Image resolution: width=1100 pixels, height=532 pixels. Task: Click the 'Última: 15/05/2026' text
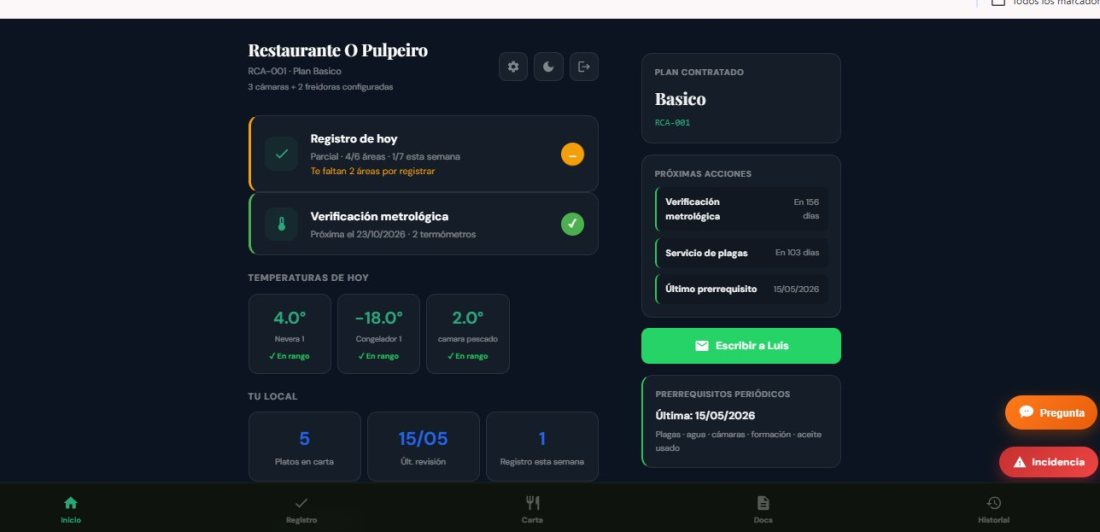click(x=705, y=415)
